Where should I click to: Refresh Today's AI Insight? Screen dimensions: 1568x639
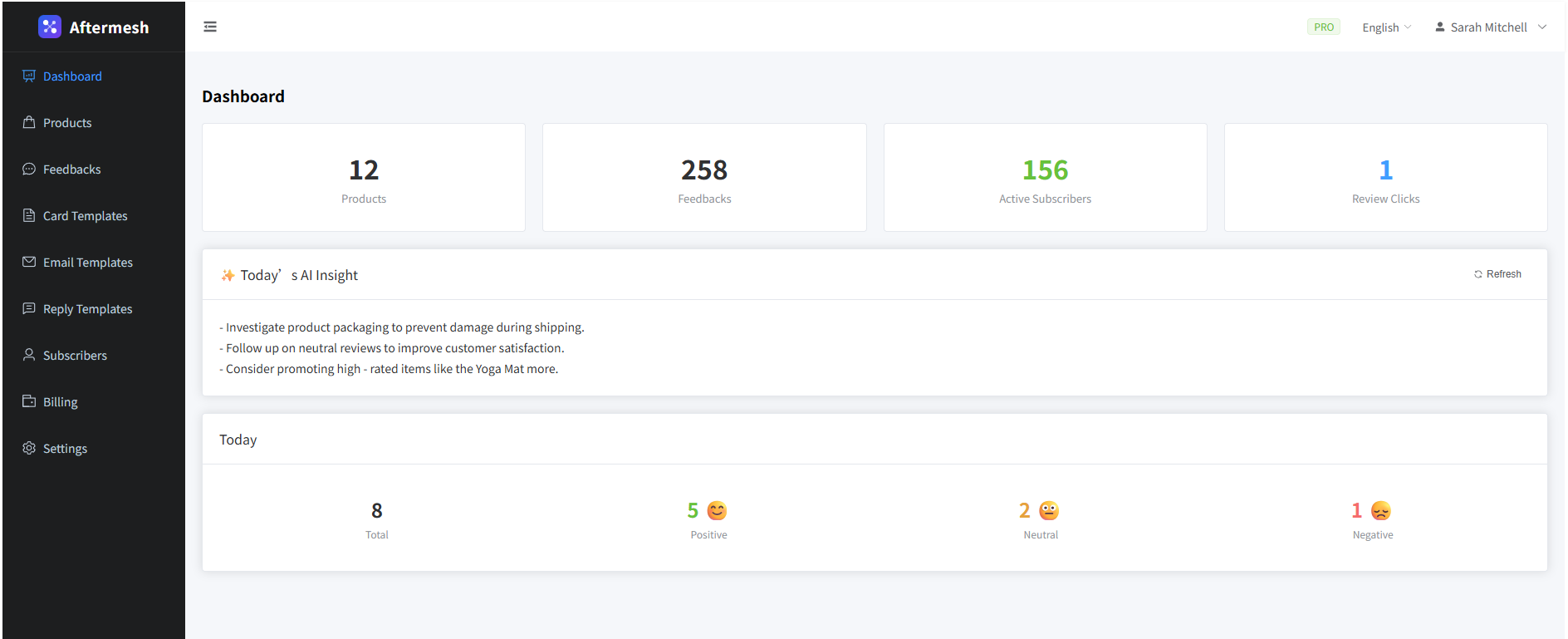click(1497, 274)
